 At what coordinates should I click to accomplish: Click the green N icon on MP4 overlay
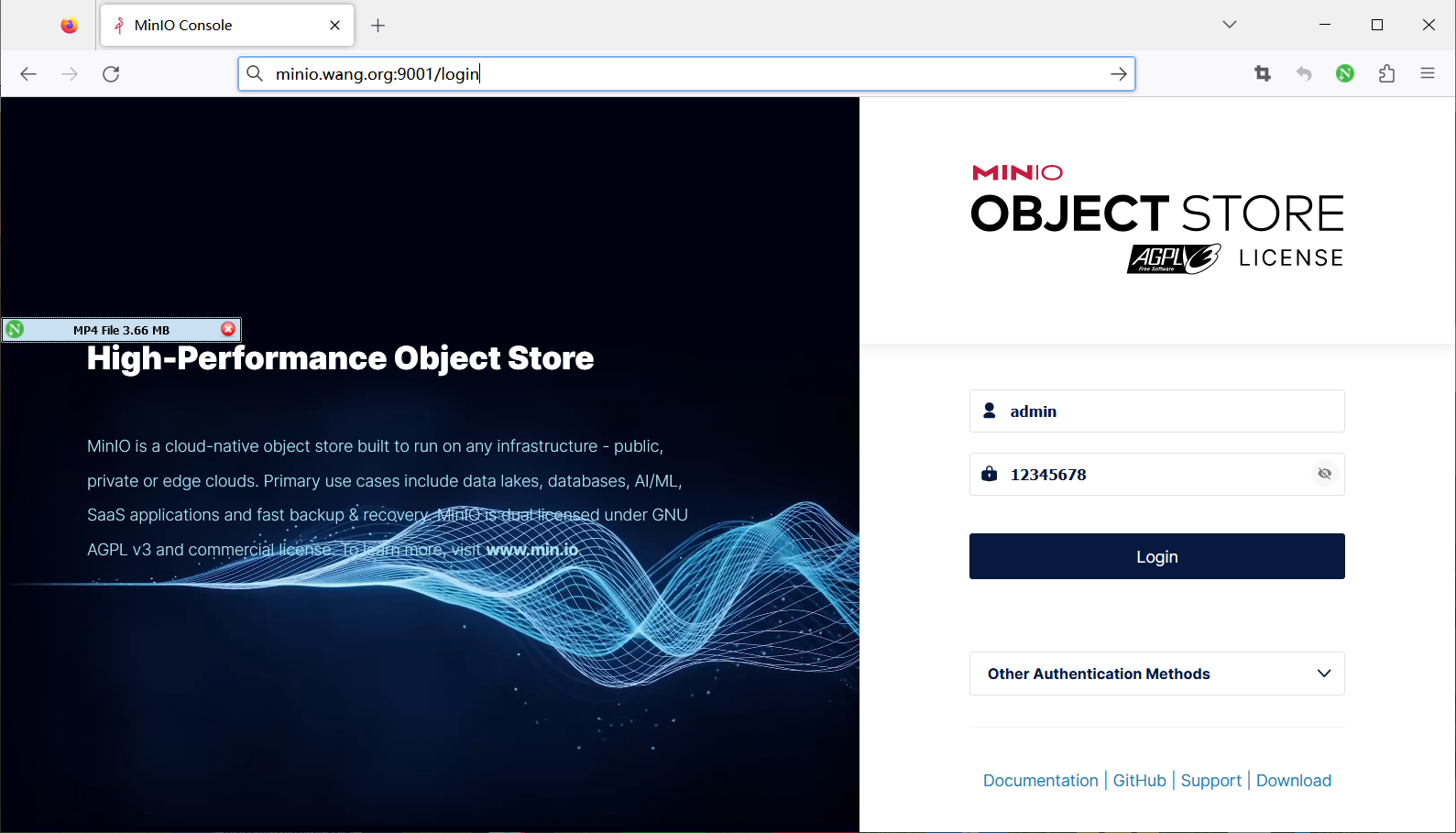[15, 329]
